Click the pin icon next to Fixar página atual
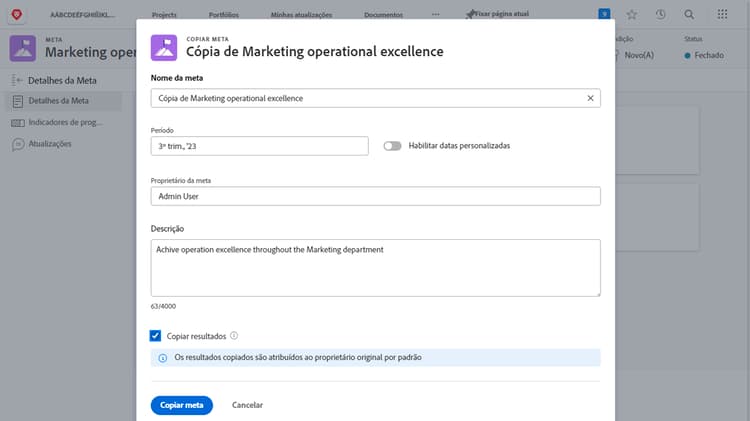750x421 pixels. click(470, 14)
